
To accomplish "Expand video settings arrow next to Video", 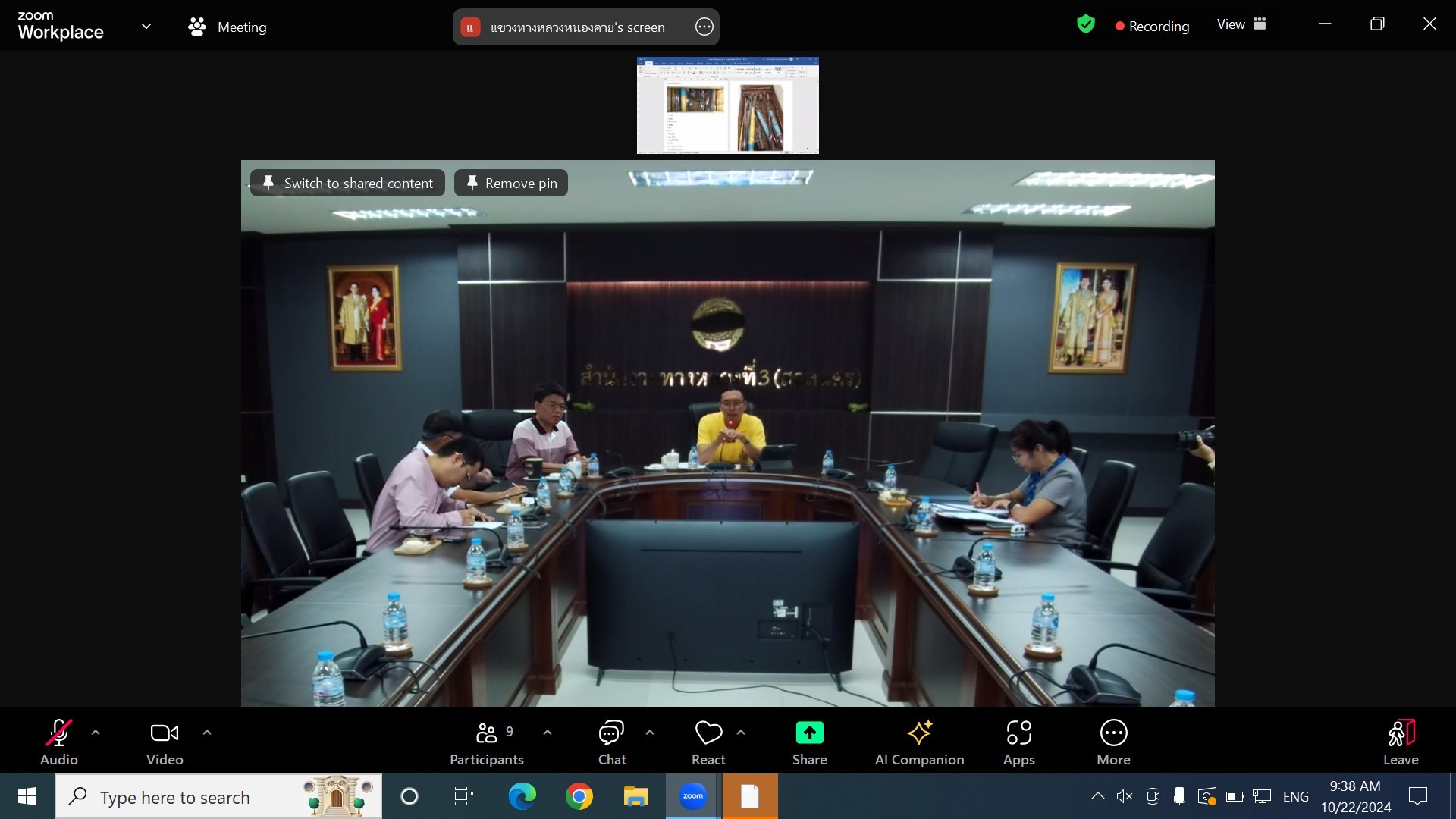I will pos(207,733).
